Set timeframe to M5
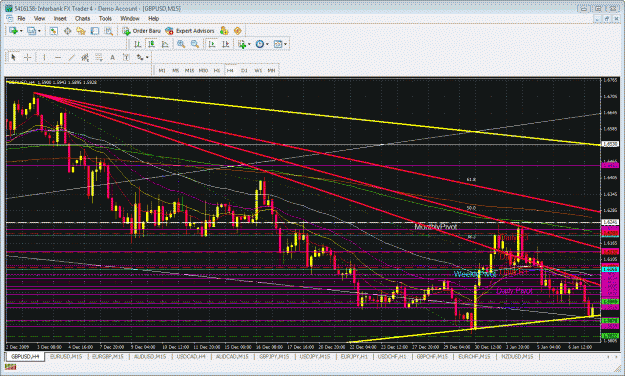625x376 pixels. tap(175, 70)
